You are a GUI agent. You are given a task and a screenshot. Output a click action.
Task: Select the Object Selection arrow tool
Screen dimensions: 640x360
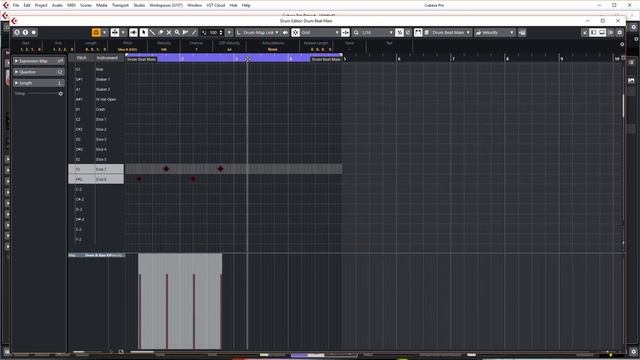(144, 32)
